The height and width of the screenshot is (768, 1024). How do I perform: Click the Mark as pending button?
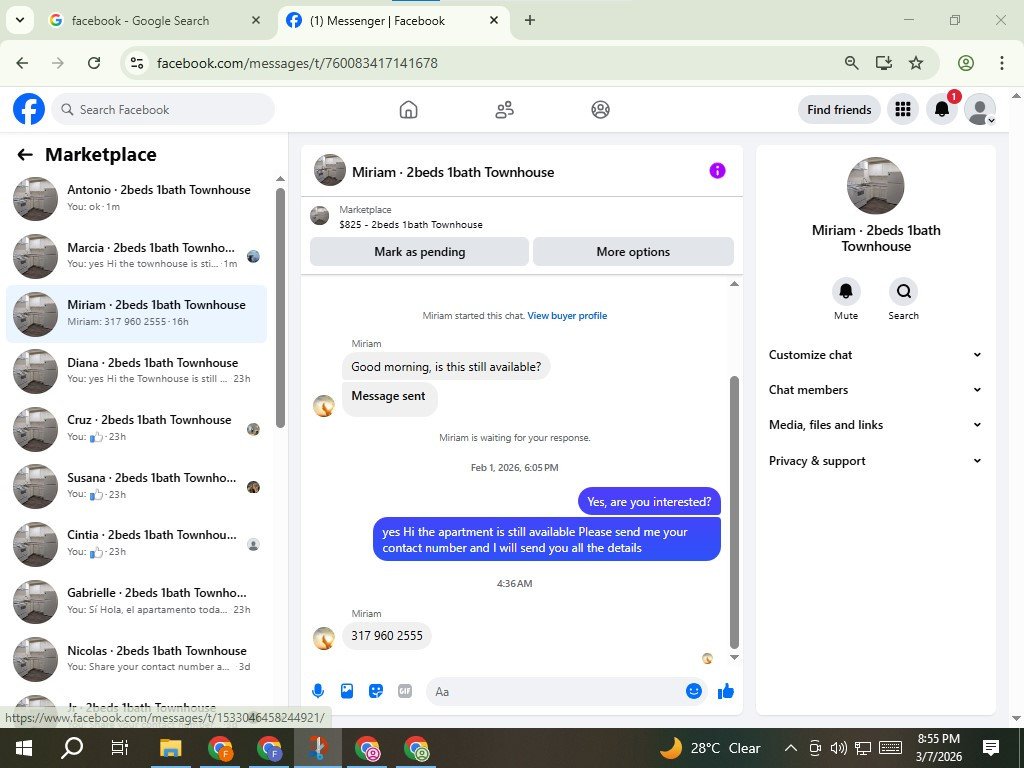[x=419, y=251]
